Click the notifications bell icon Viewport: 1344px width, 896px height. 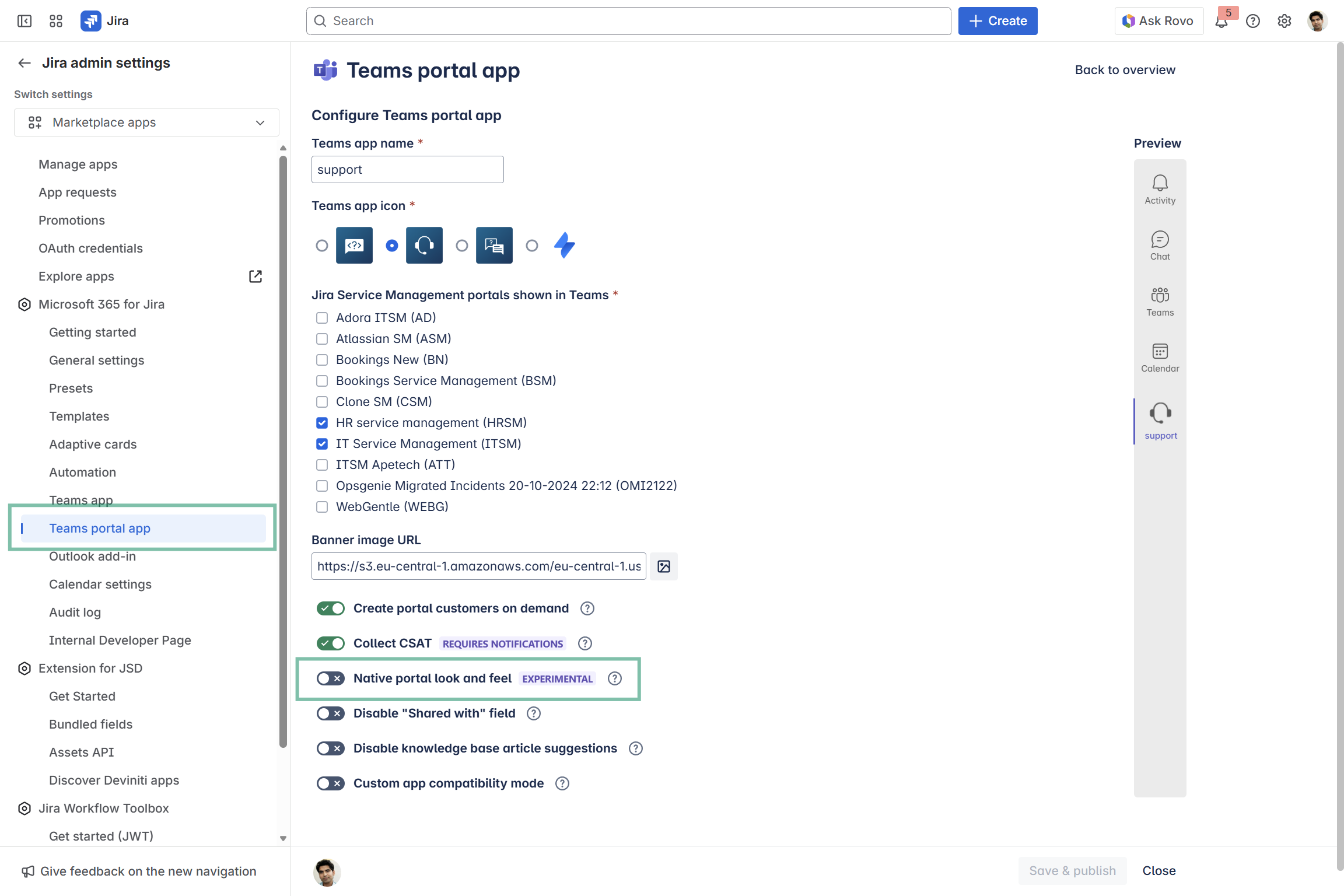(1221, 22)
